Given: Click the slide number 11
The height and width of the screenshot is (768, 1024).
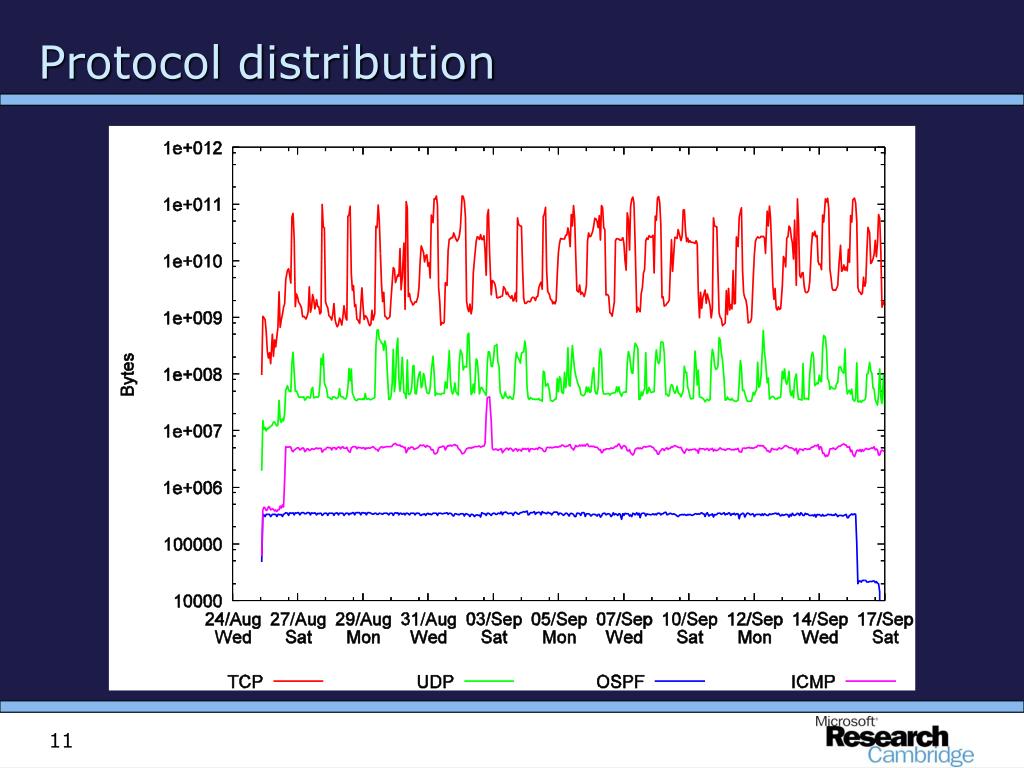Looking at the screenshot, I should [x=61, y=741].
